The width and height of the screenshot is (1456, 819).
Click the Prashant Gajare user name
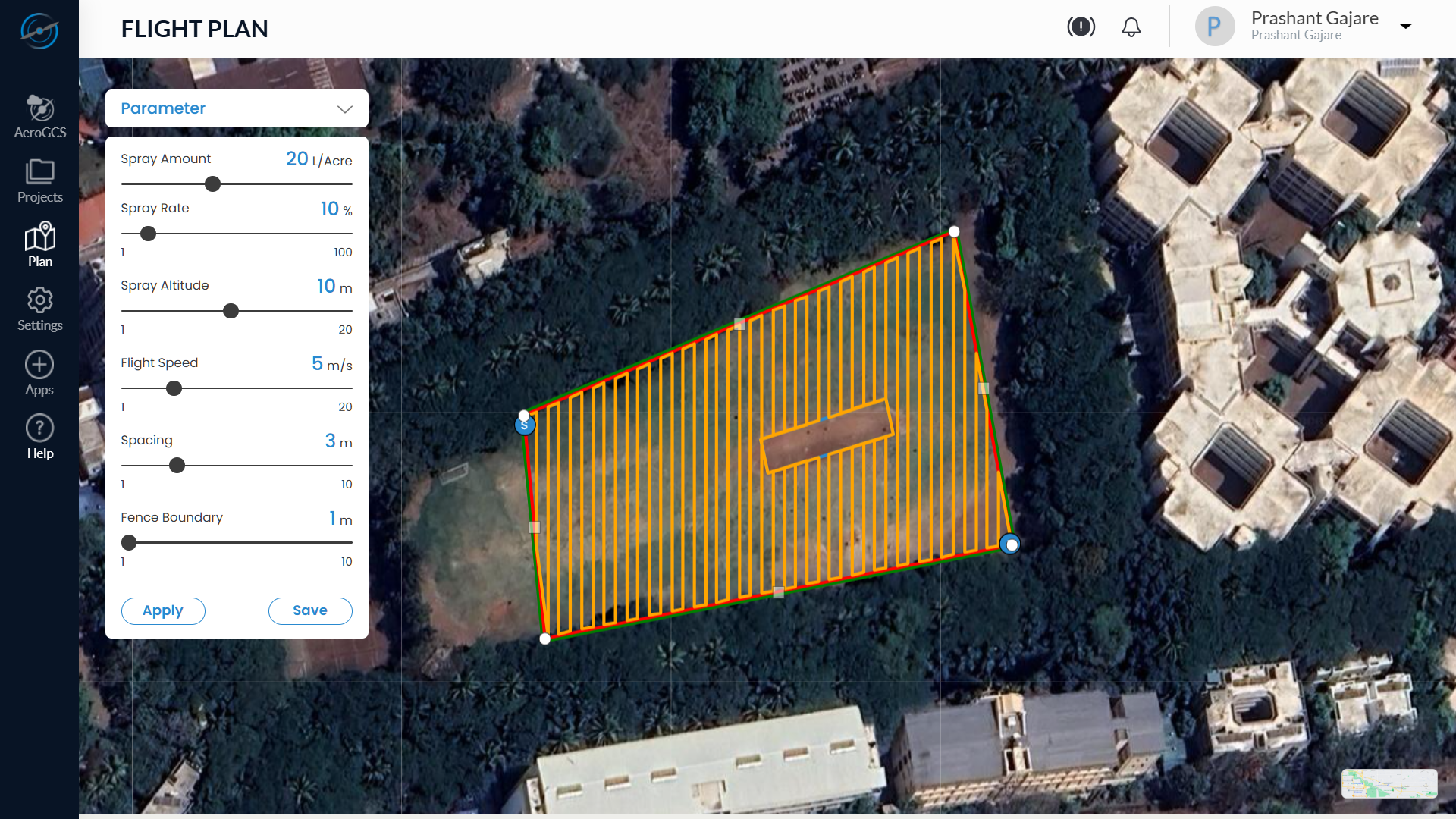point(1314,18)
